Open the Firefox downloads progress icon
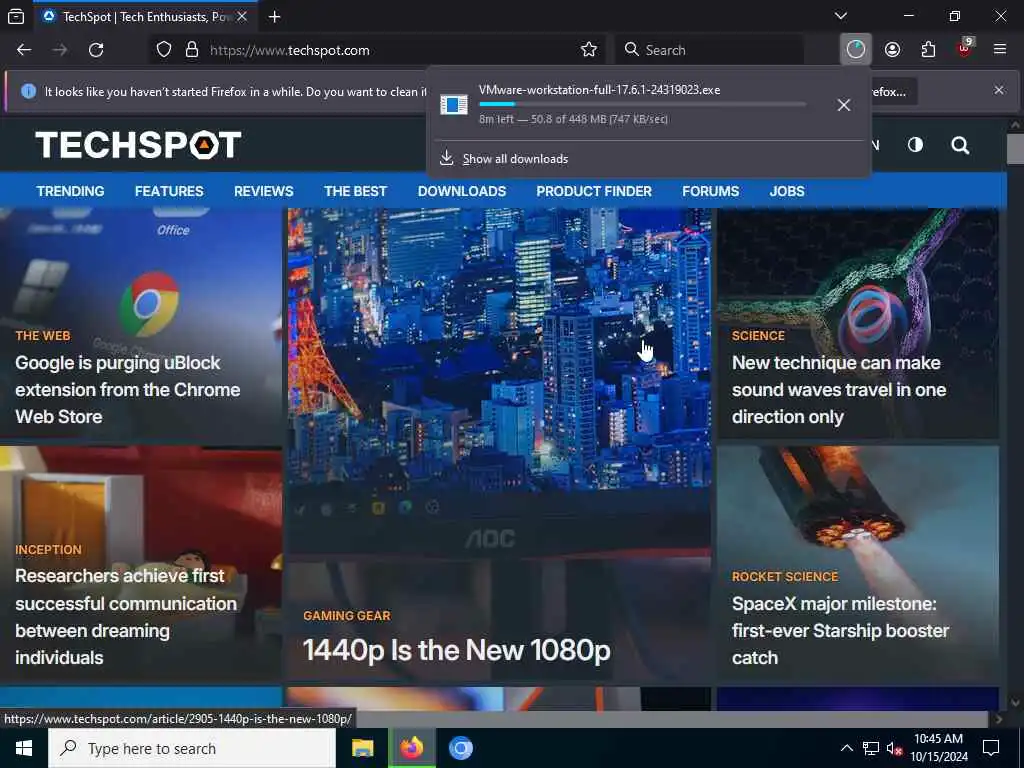This screenshot has width=1024, height=768. [x=856, y=50]
